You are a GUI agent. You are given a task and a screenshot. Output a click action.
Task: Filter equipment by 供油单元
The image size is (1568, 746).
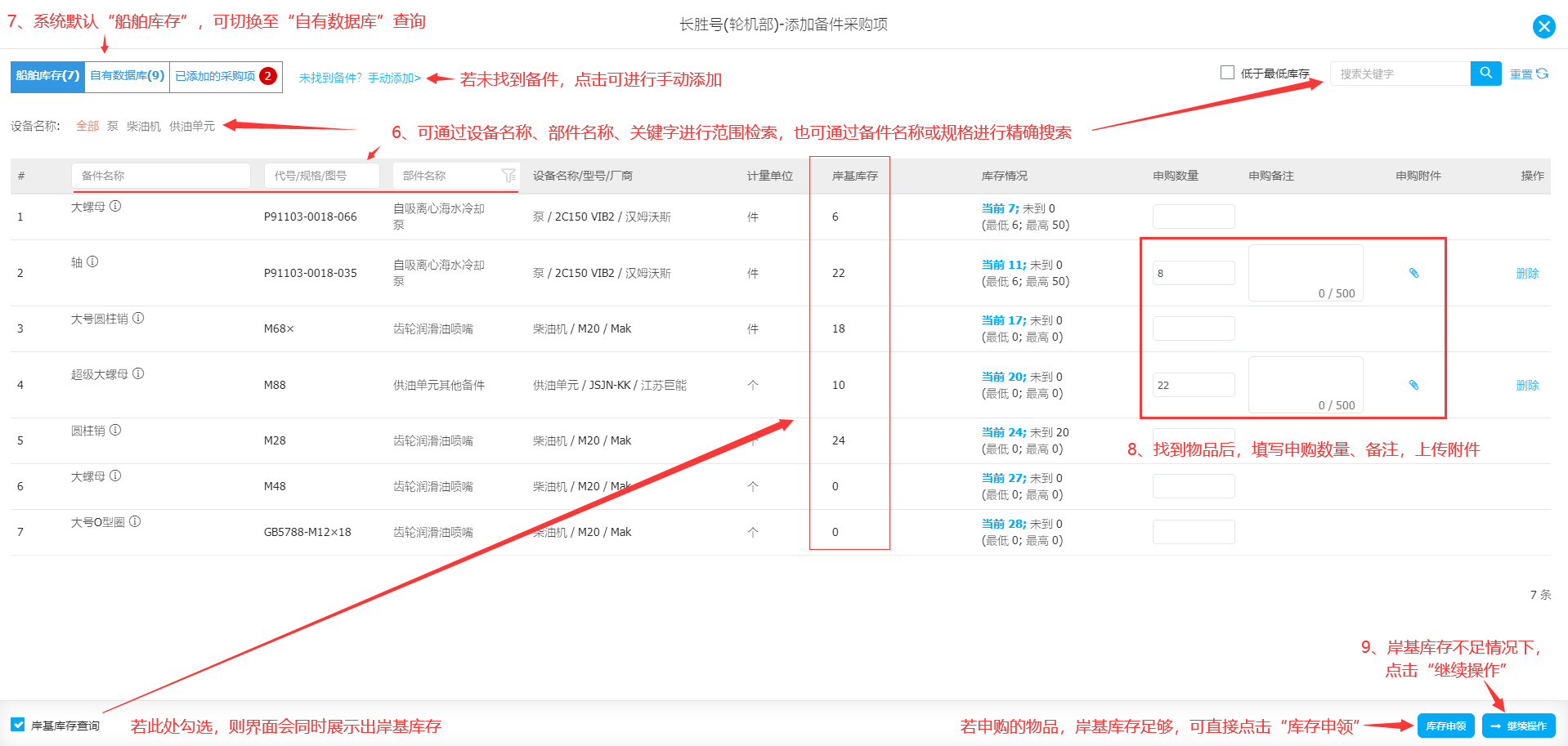coord(192,126)
